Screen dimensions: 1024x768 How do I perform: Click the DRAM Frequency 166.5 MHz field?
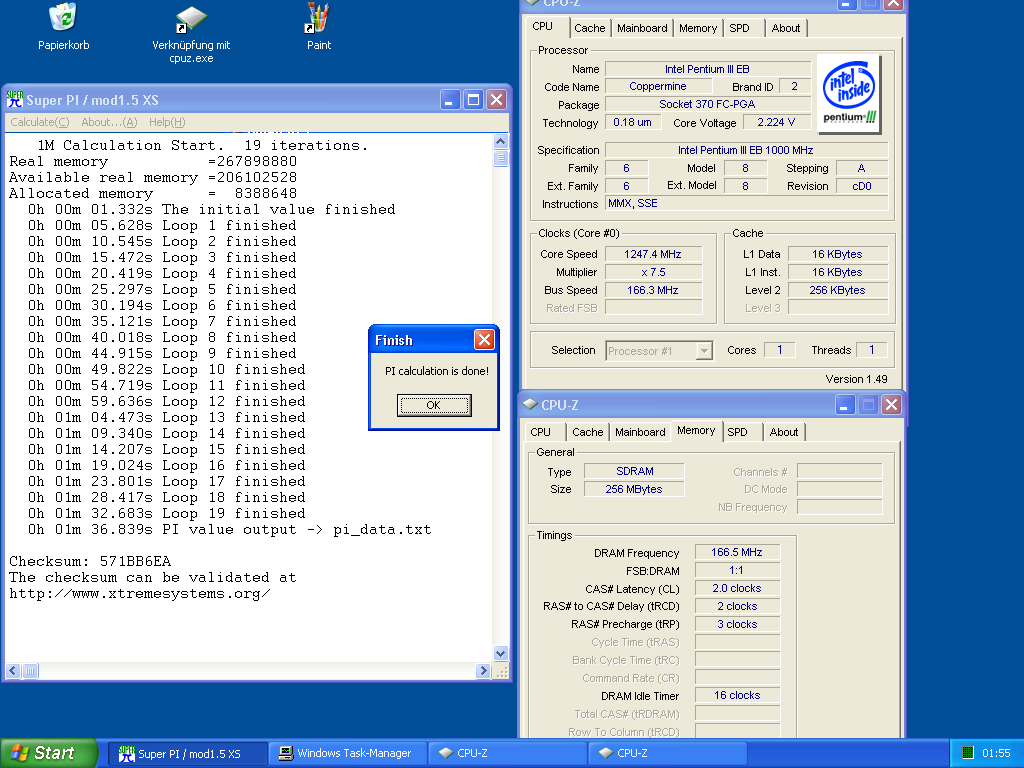(x=737, y=552)
